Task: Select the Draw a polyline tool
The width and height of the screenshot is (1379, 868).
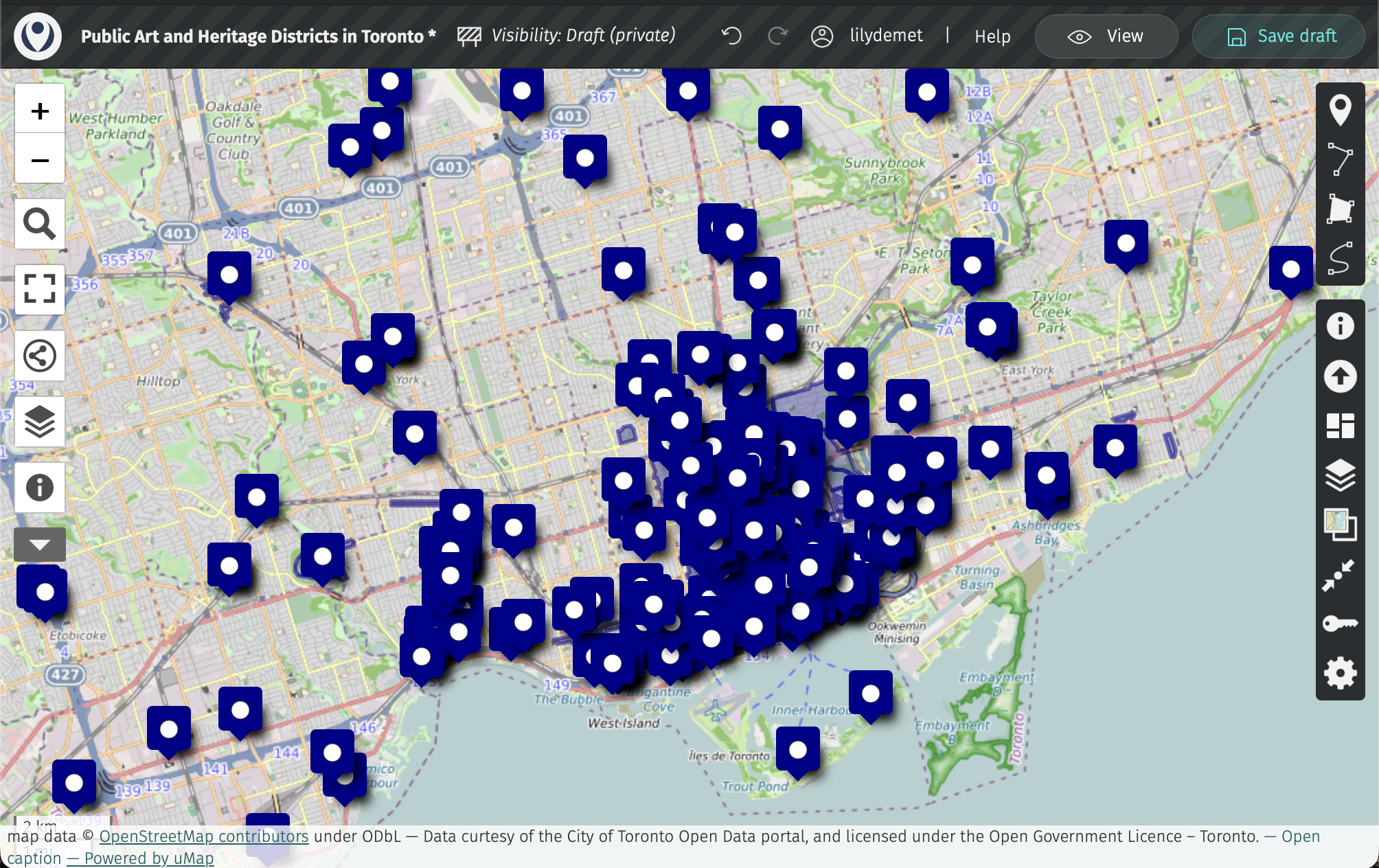Action: pyautogui.click(x=1340, y=159)
